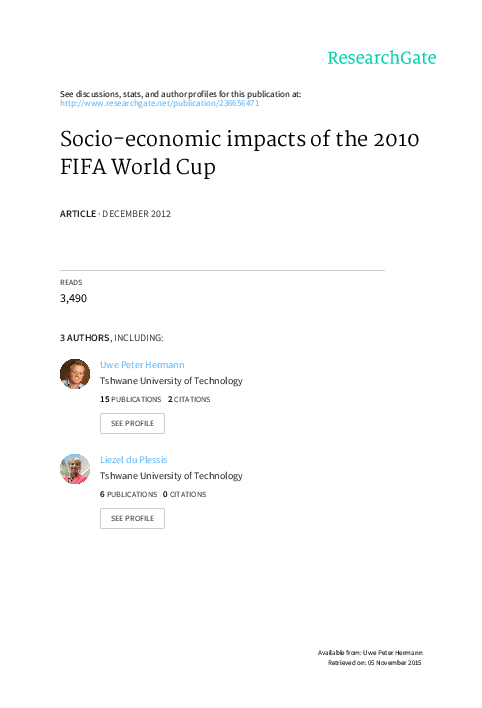Click Uwe Peter Hermann's profile photo

75,374
